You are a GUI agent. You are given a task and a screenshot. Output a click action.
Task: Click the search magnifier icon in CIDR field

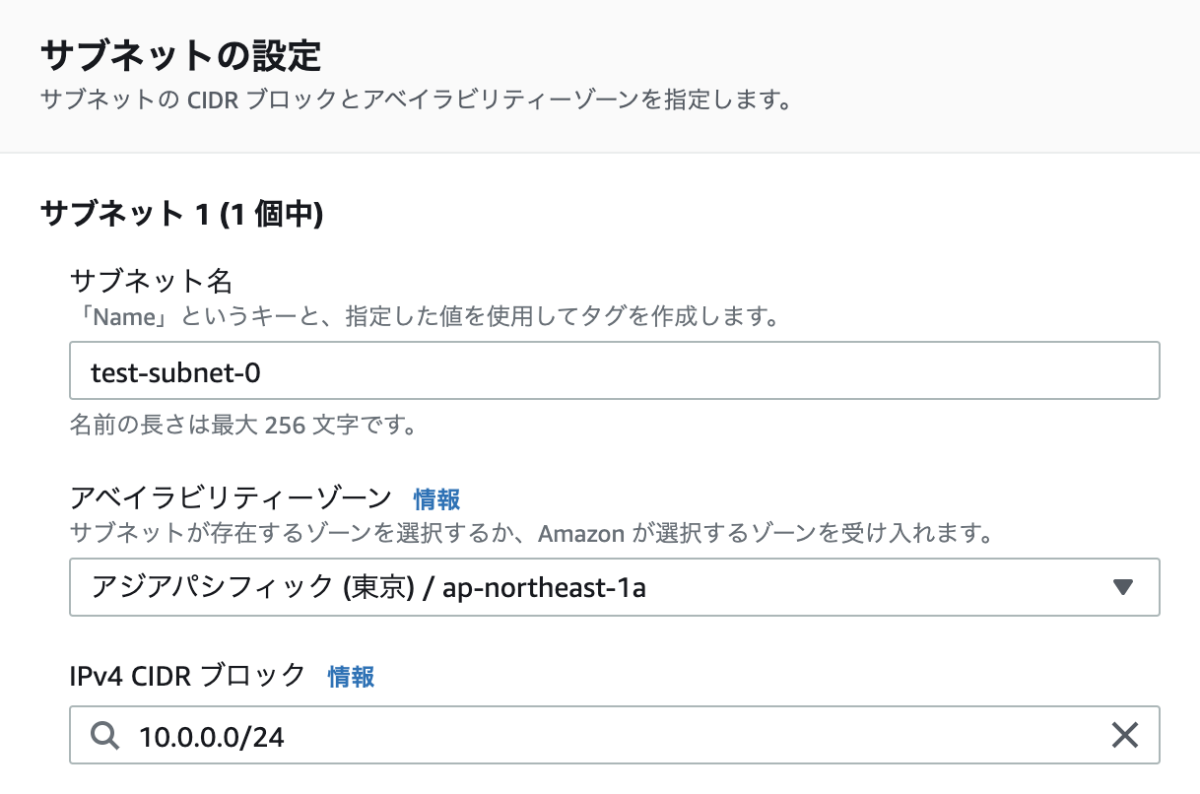point(105,736)
